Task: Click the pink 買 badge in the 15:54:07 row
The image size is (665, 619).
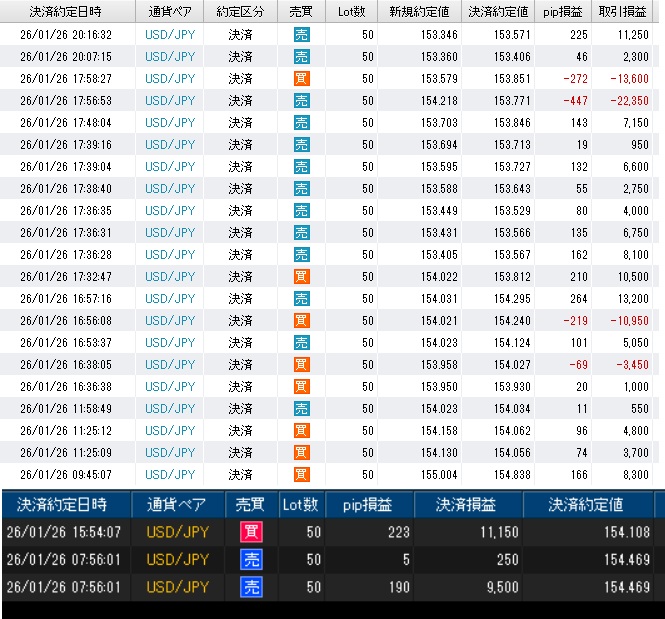Action: [x=250, y=532]
